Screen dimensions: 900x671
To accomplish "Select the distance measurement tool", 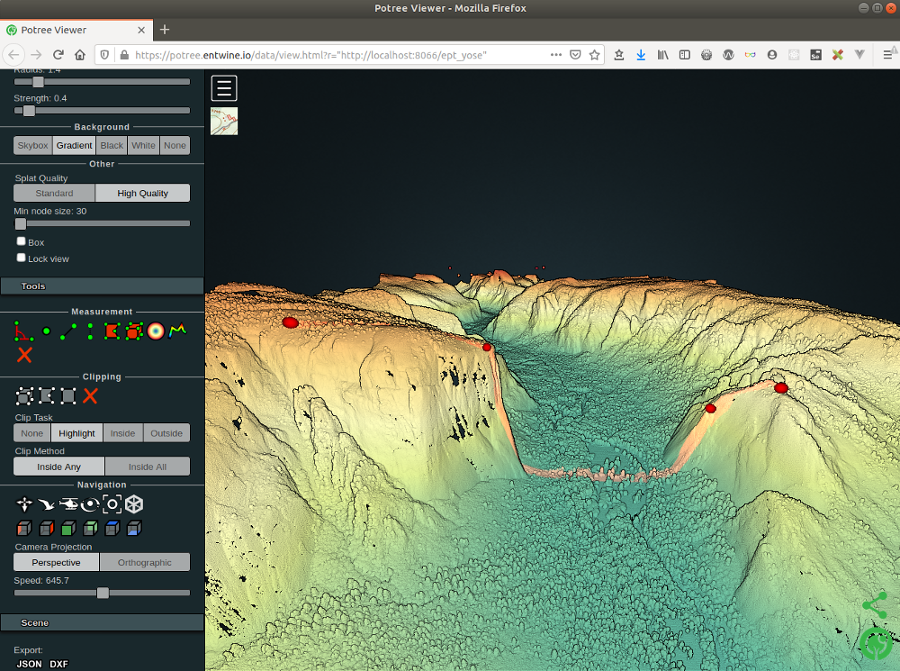I will 68,331.
